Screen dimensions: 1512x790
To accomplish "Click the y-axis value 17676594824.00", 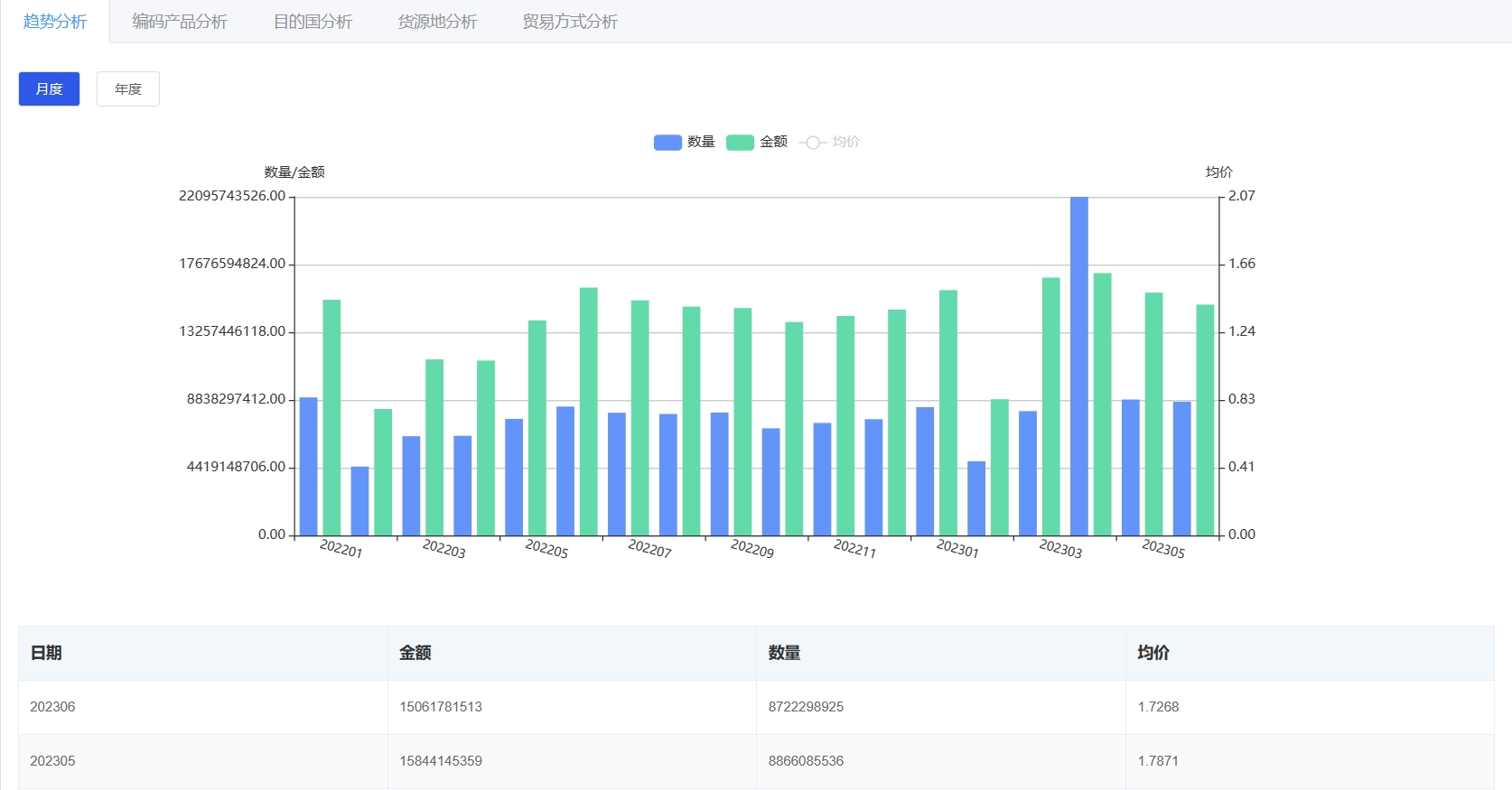I will [232, 264].
